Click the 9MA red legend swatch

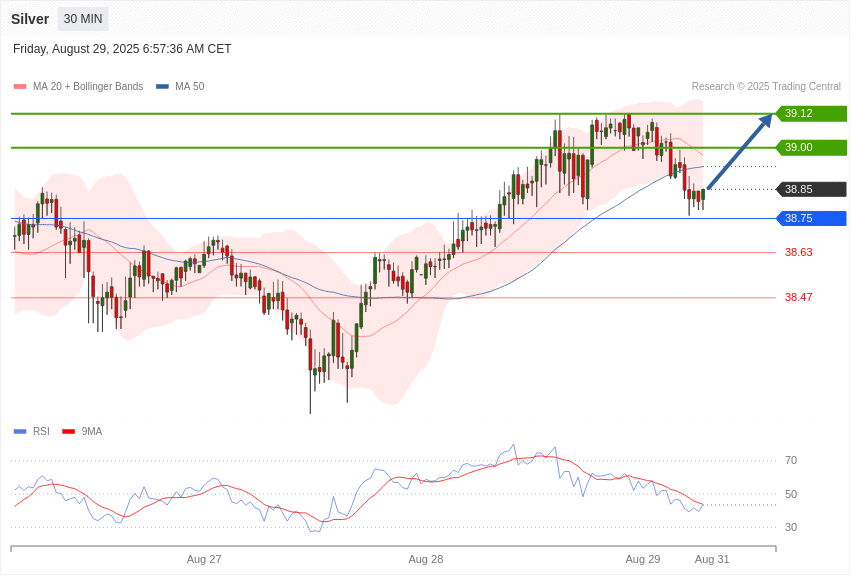pyautogui.click(x=68, y=431)
